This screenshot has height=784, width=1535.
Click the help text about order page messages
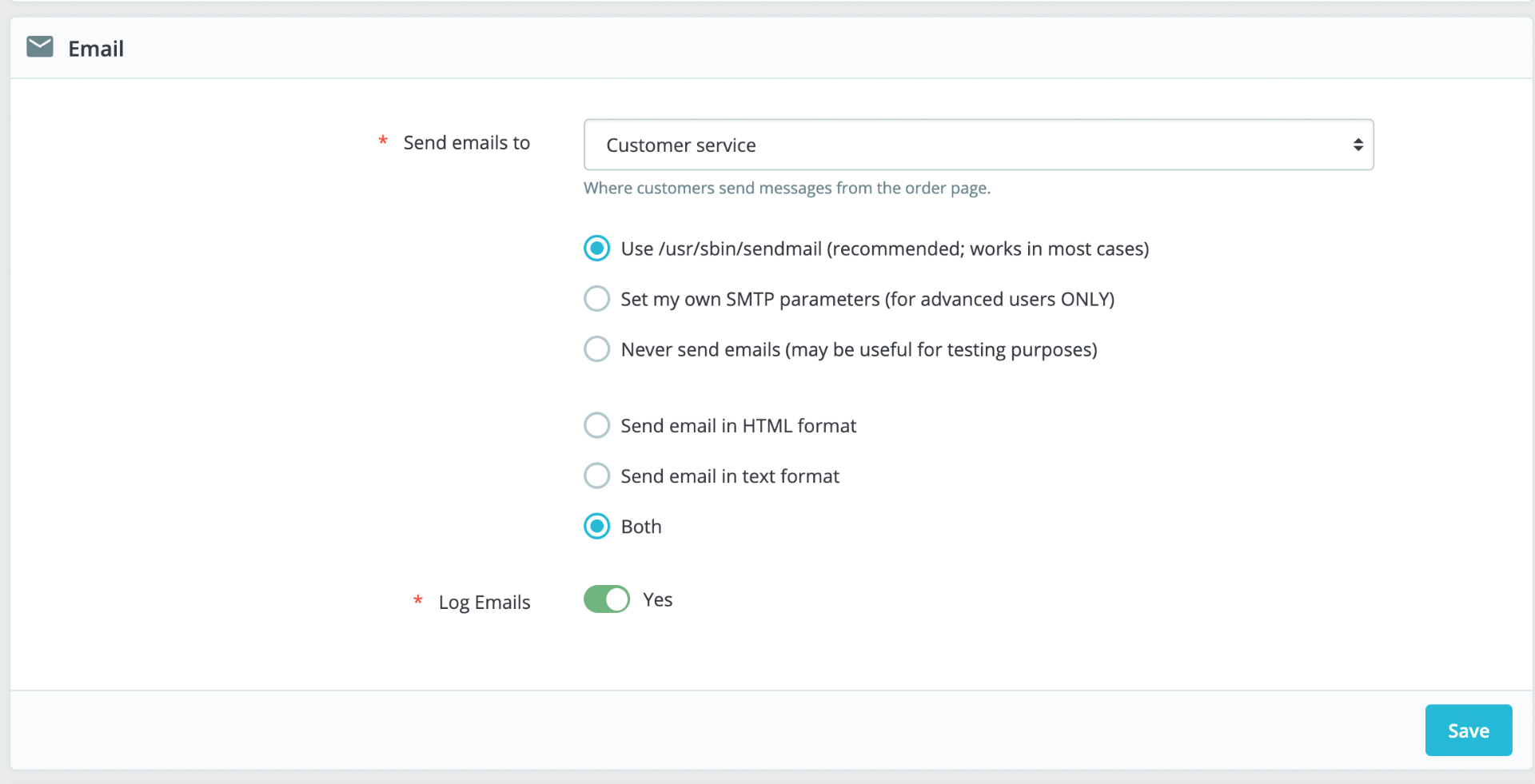coord(787,189)
